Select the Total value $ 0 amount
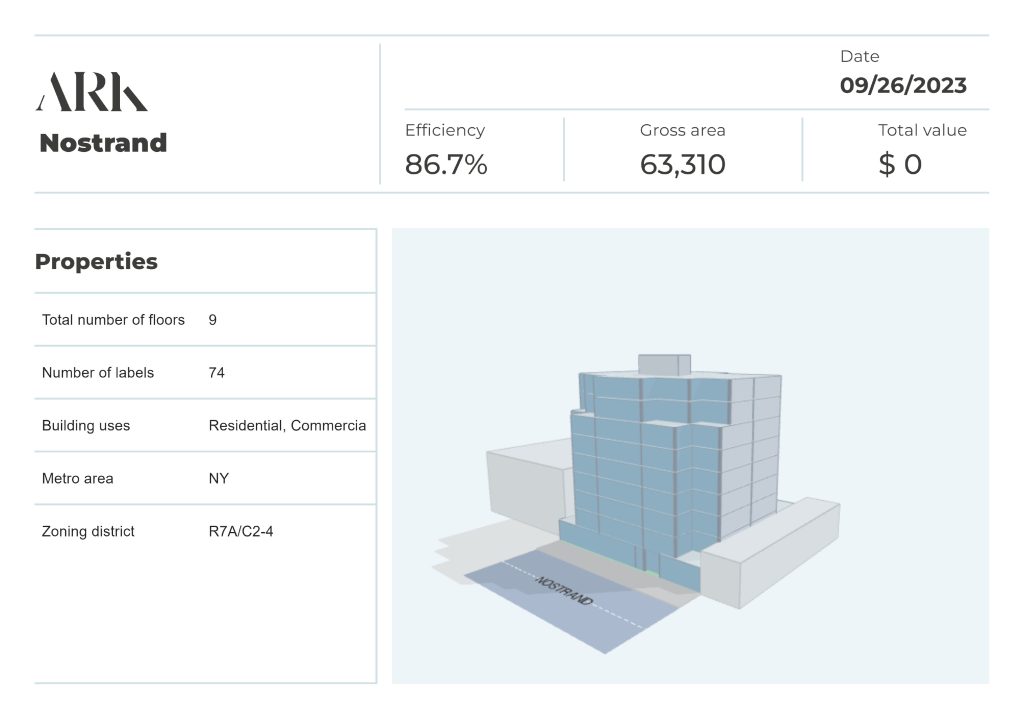The height and width of the screenshot is (724, 1024). click(899, 165)
